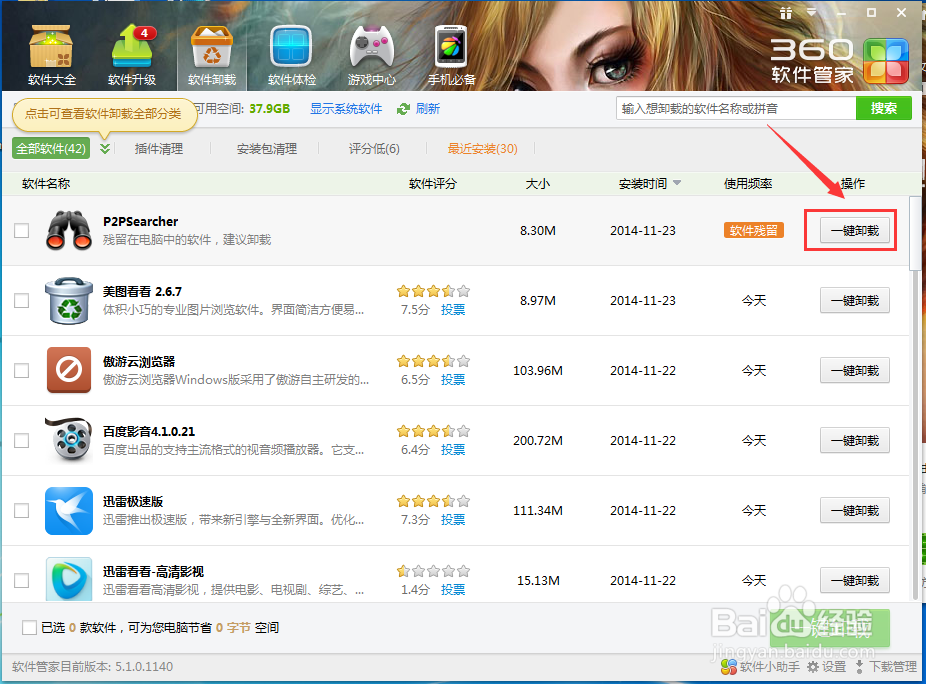Switch to 最近安装(30) tab

482,149
